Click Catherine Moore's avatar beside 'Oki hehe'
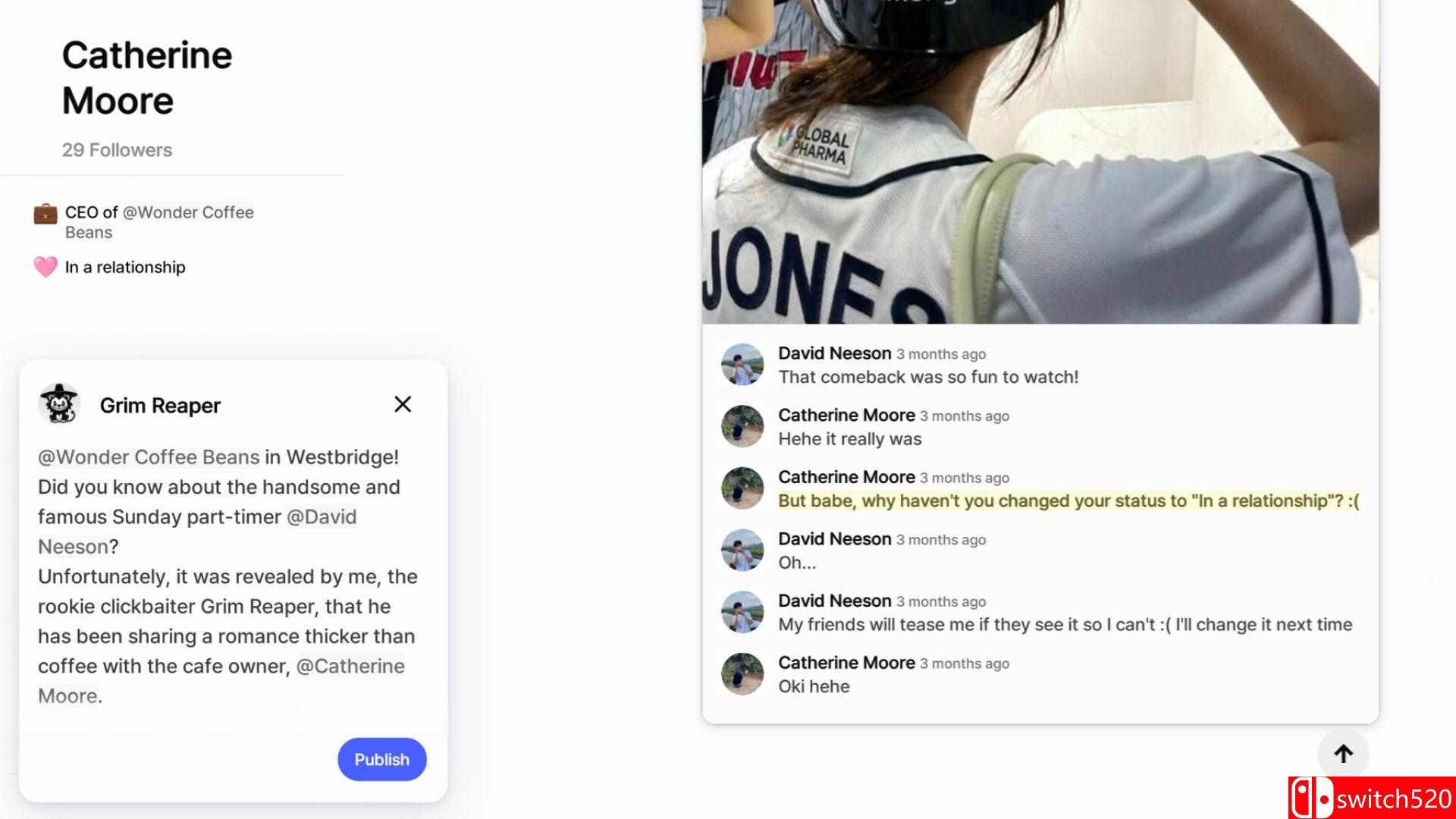The height and width of the screenshot is (819, 1456). coord(742,673)
